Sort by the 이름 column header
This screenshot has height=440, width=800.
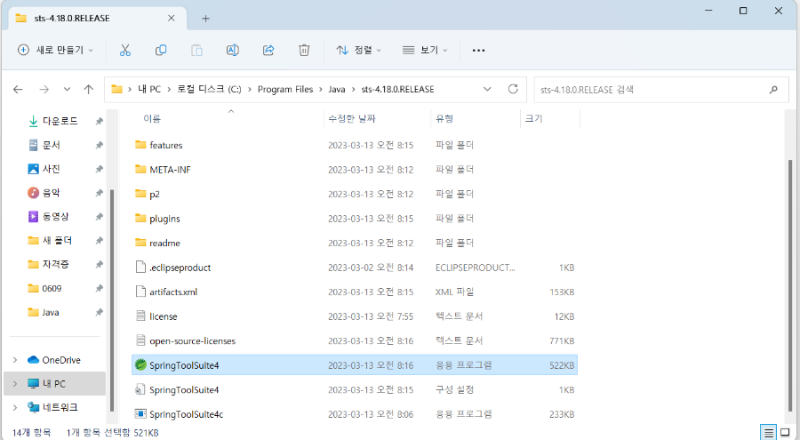pos(152,118)
